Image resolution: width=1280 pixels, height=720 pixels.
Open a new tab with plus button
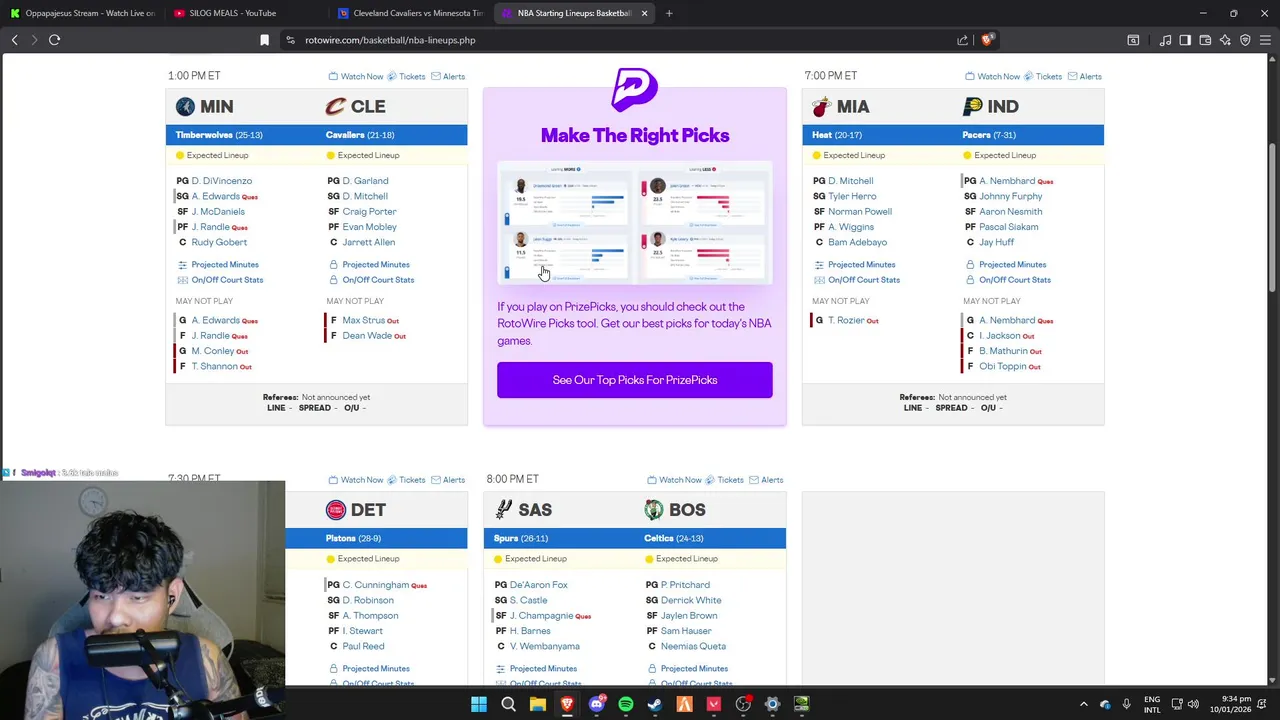[x=669, y=13]
